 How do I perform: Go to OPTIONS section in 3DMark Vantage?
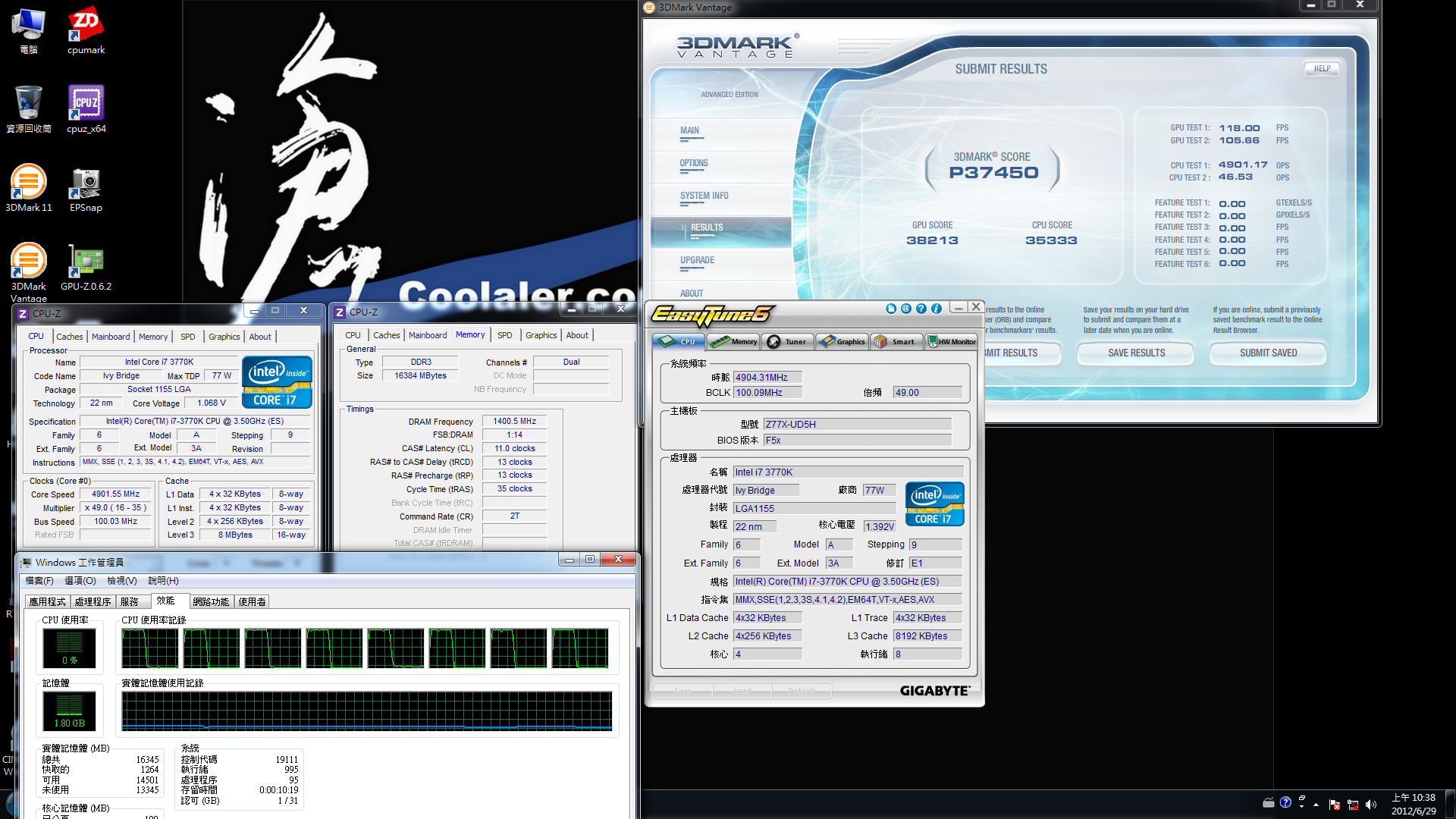pyautogui.click(x=693, y=163)
